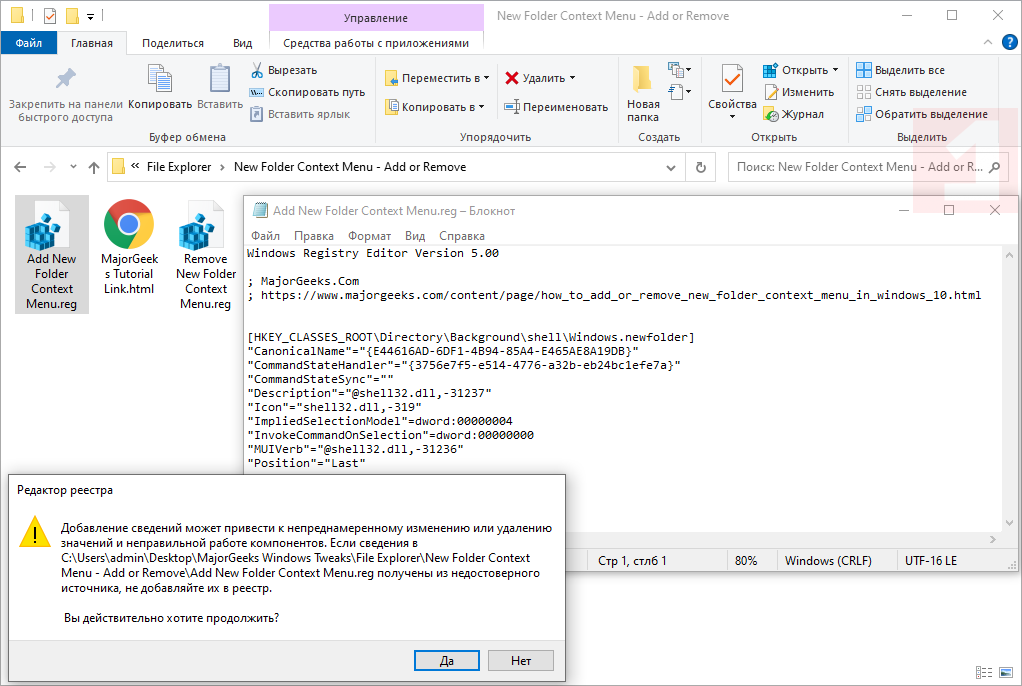Switch to the Вид ribbon tab in Explorer

[x=242, y=43]
